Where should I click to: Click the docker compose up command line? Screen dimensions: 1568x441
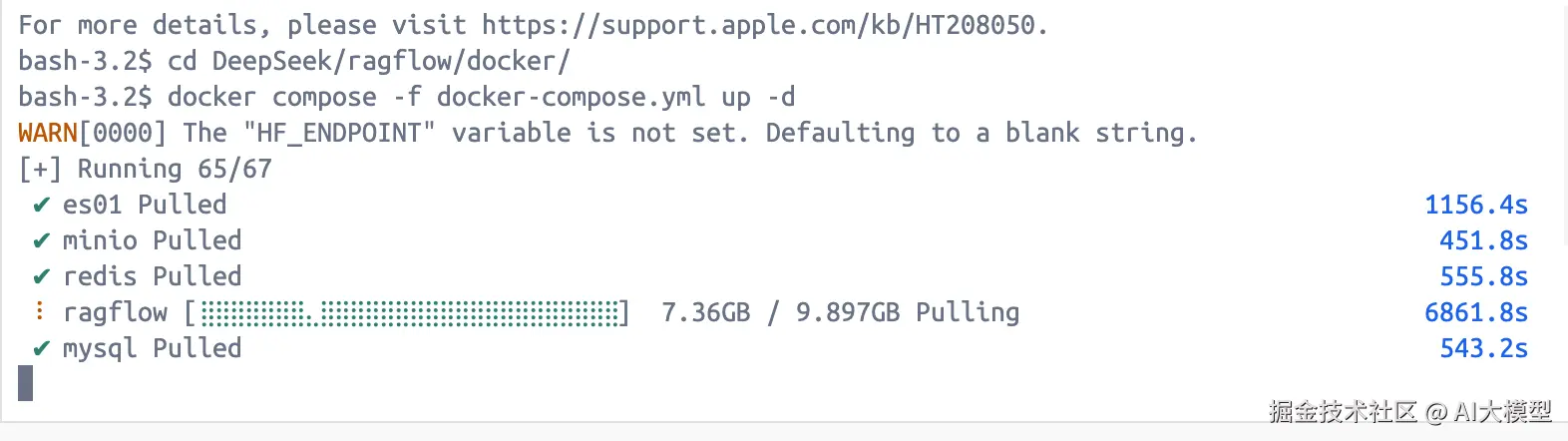481,97
